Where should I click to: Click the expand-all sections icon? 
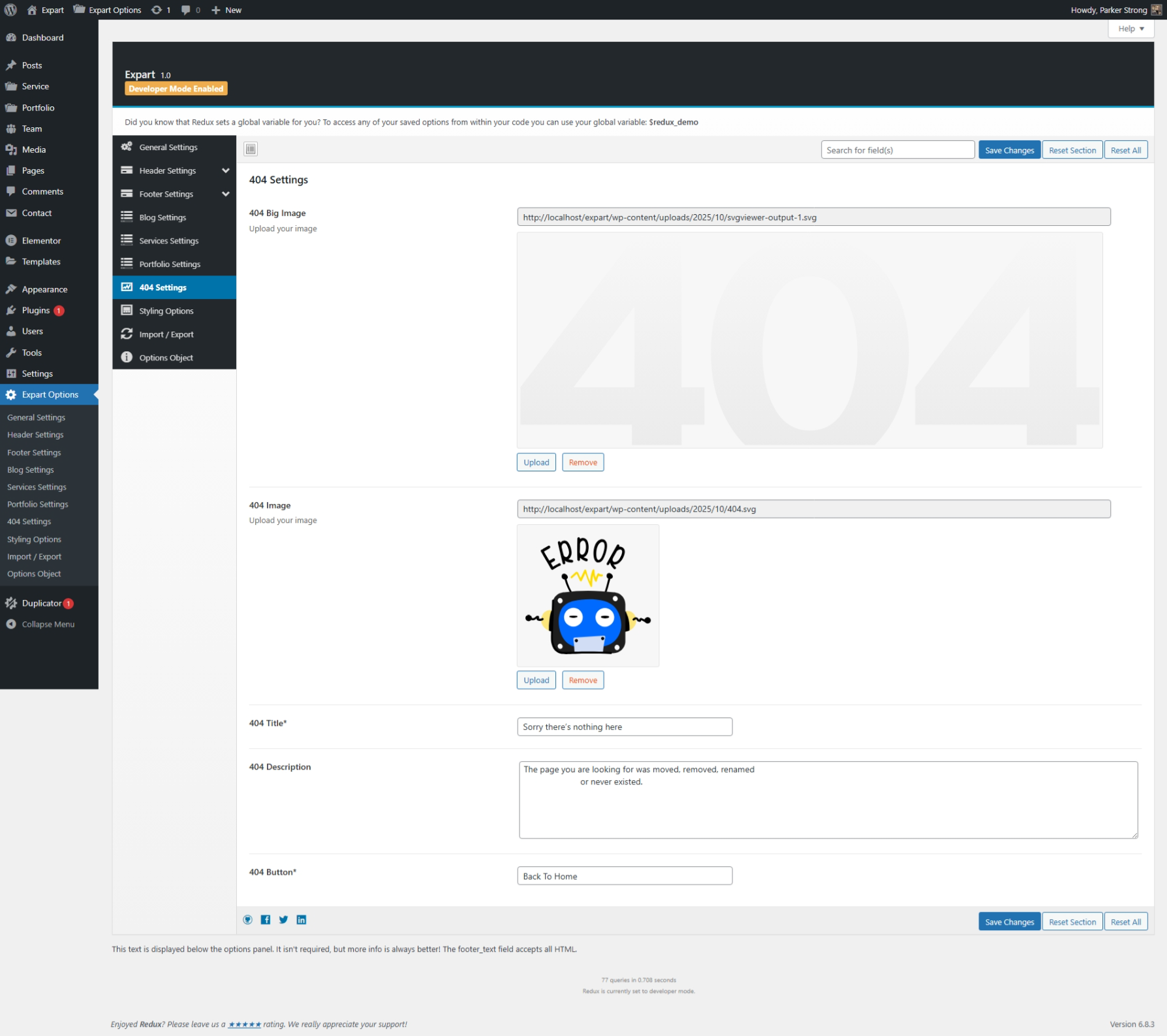pyautogui.click(x=251, y=149)
